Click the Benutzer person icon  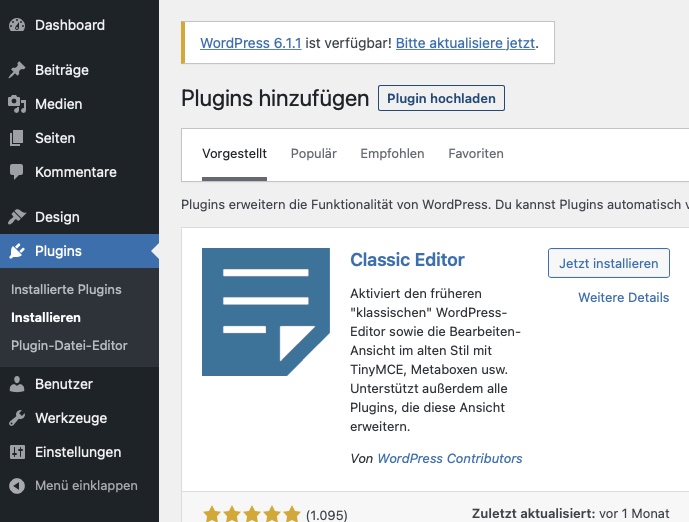(x=17, y=384)
